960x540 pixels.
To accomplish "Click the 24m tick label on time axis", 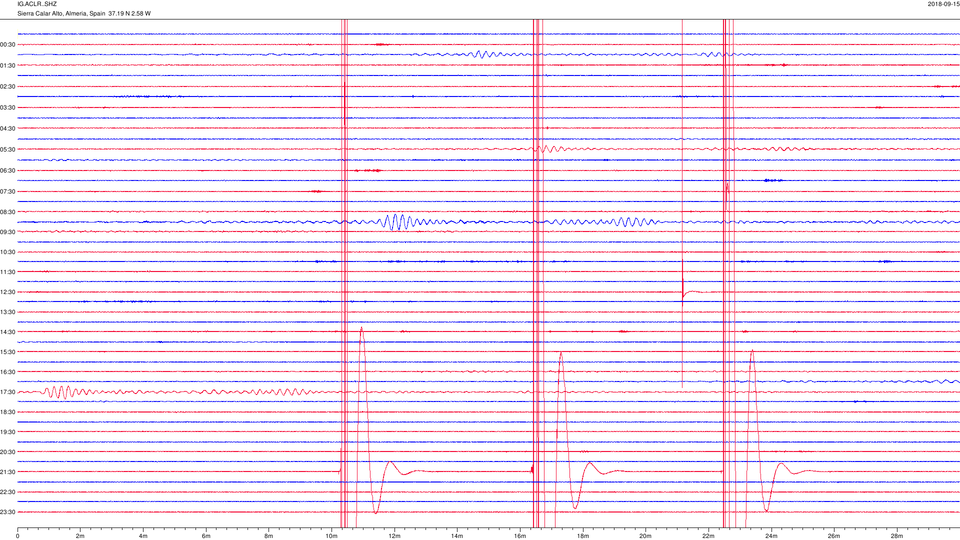I will click(771, 536).
